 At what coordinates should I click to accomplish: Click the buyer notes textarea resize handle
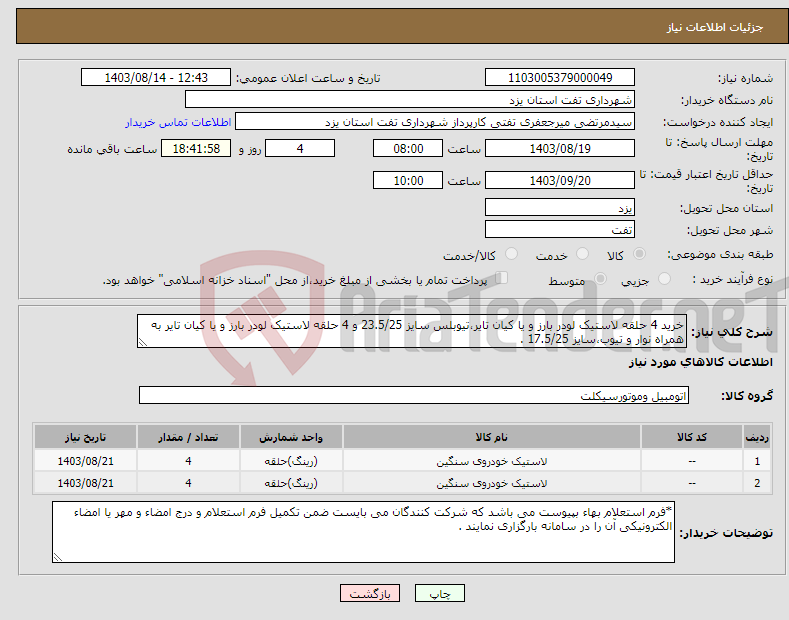(58, 557)
